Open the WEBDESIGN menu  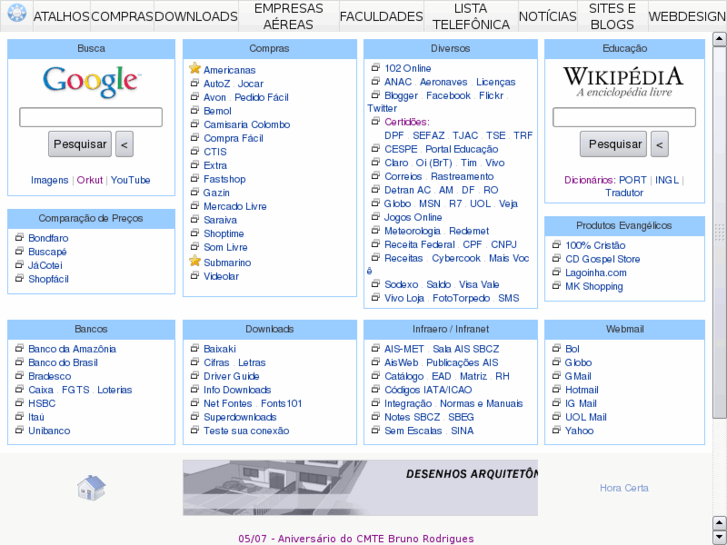(x=687, y=16)
